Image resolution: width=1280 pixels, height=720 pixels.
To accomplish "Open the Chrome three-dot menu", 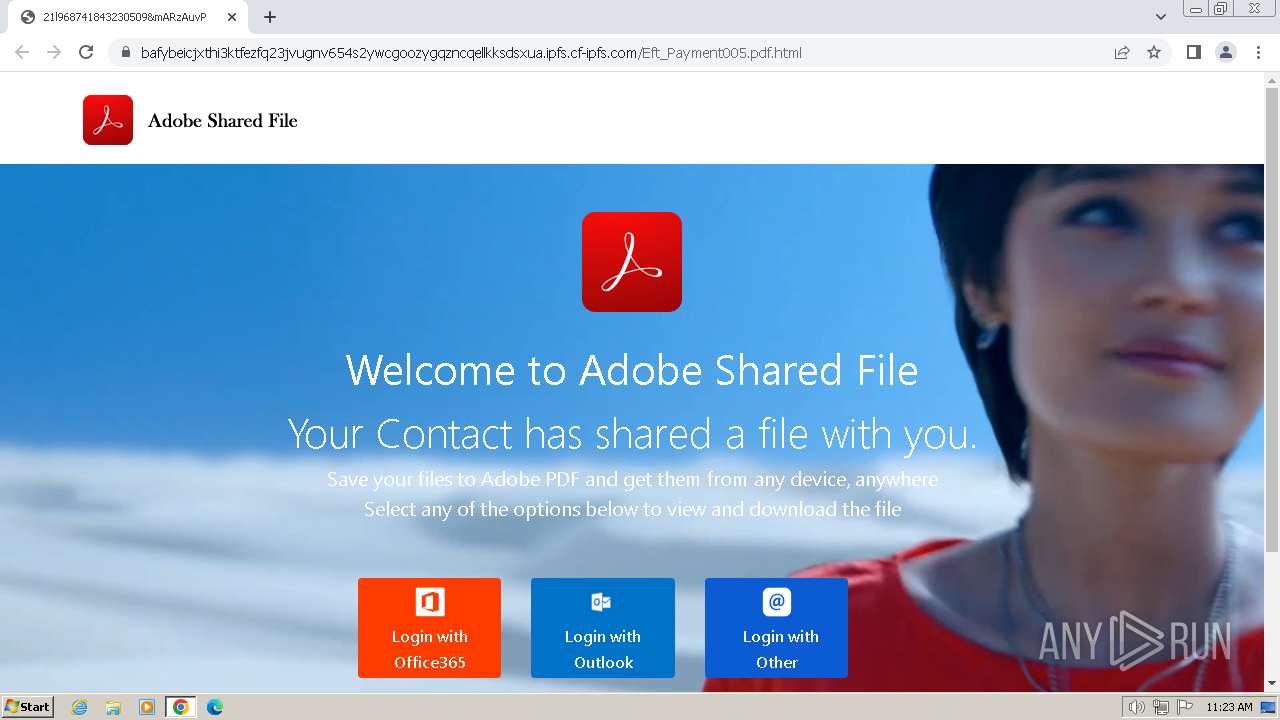I will pyautogui.click(x=1258, y=53).
